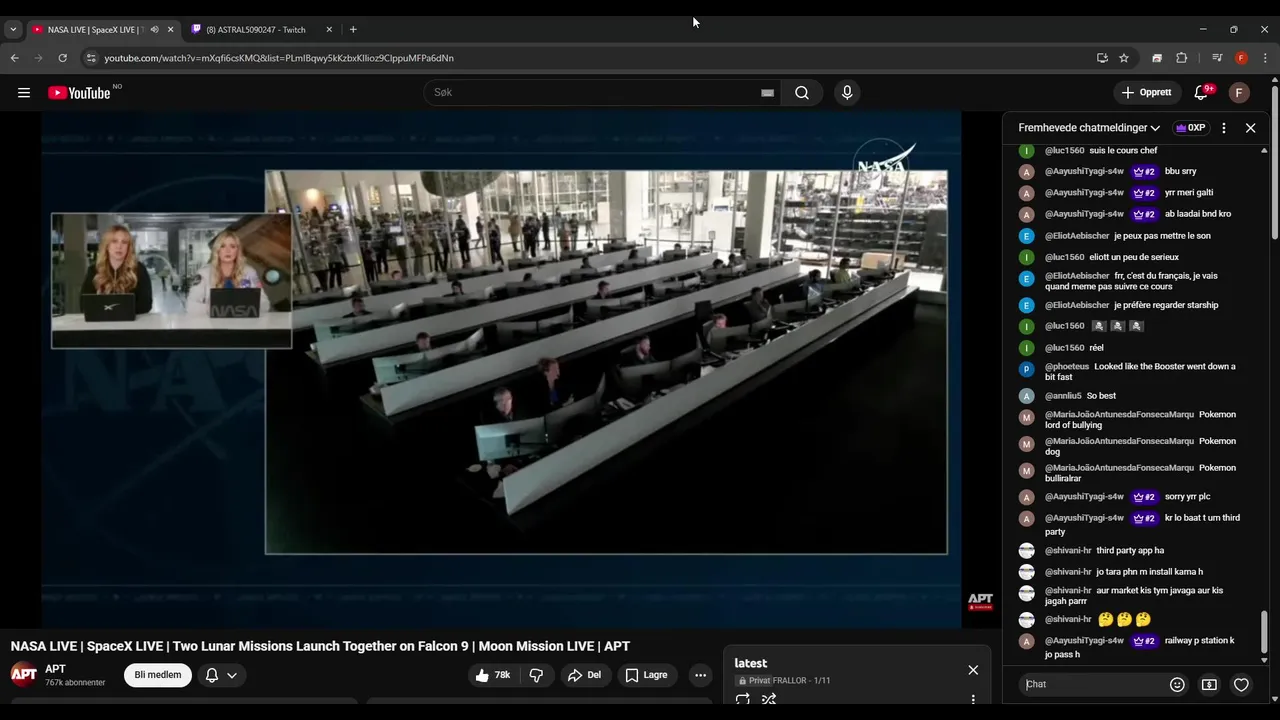The height and width of the screenshot is (720, 1280).
Task: Reload the page in the browser
Action: [x=62, y=58]
